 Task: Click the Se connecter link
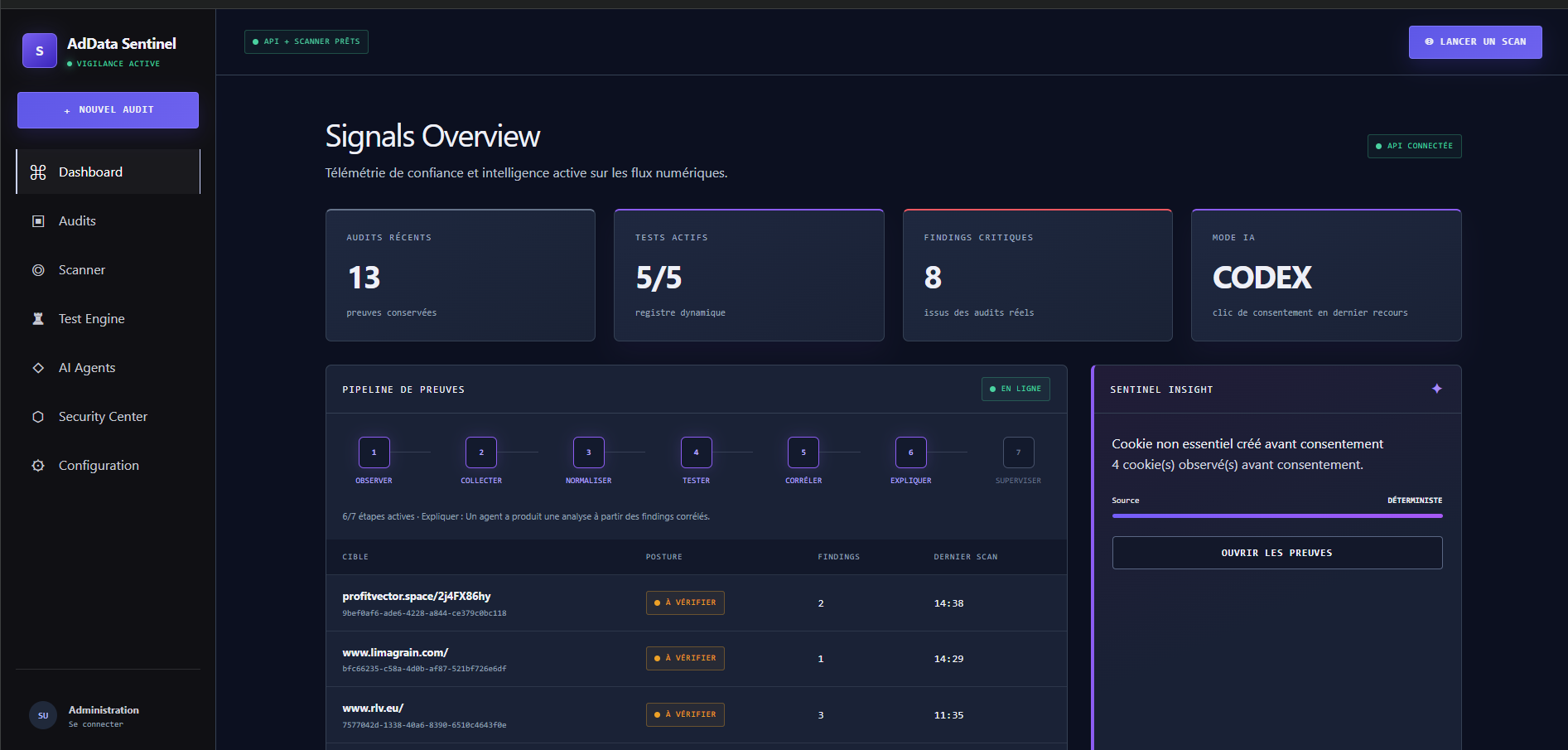coord(96,724)
